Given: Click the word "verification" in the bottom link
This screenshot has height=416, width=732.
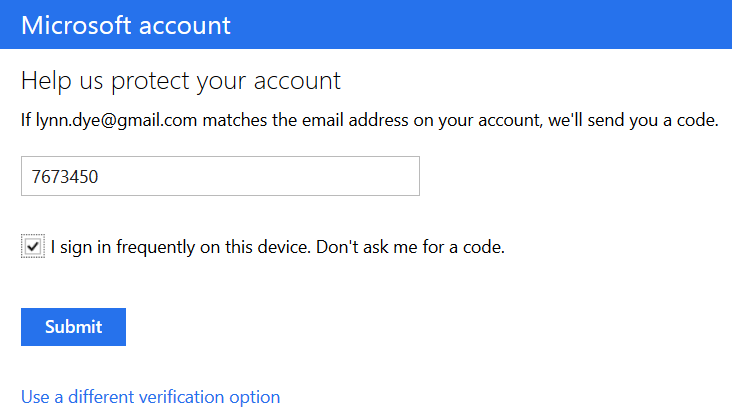Looking at the screenshot, I should [178, 397].
